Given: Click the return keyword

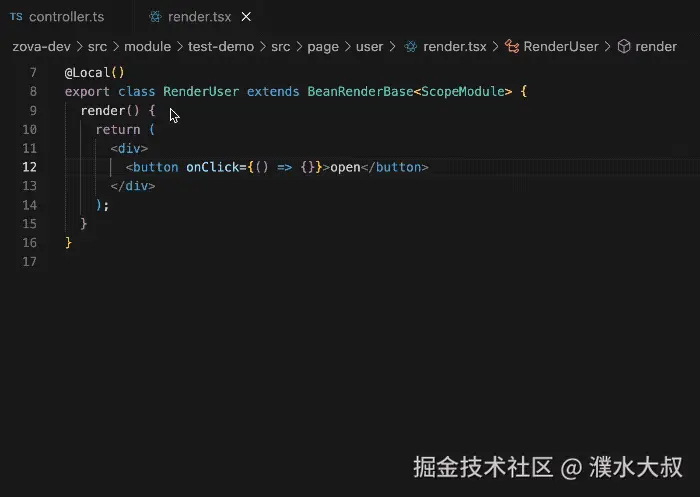Looking at the screenshot, I should (118, 129).
